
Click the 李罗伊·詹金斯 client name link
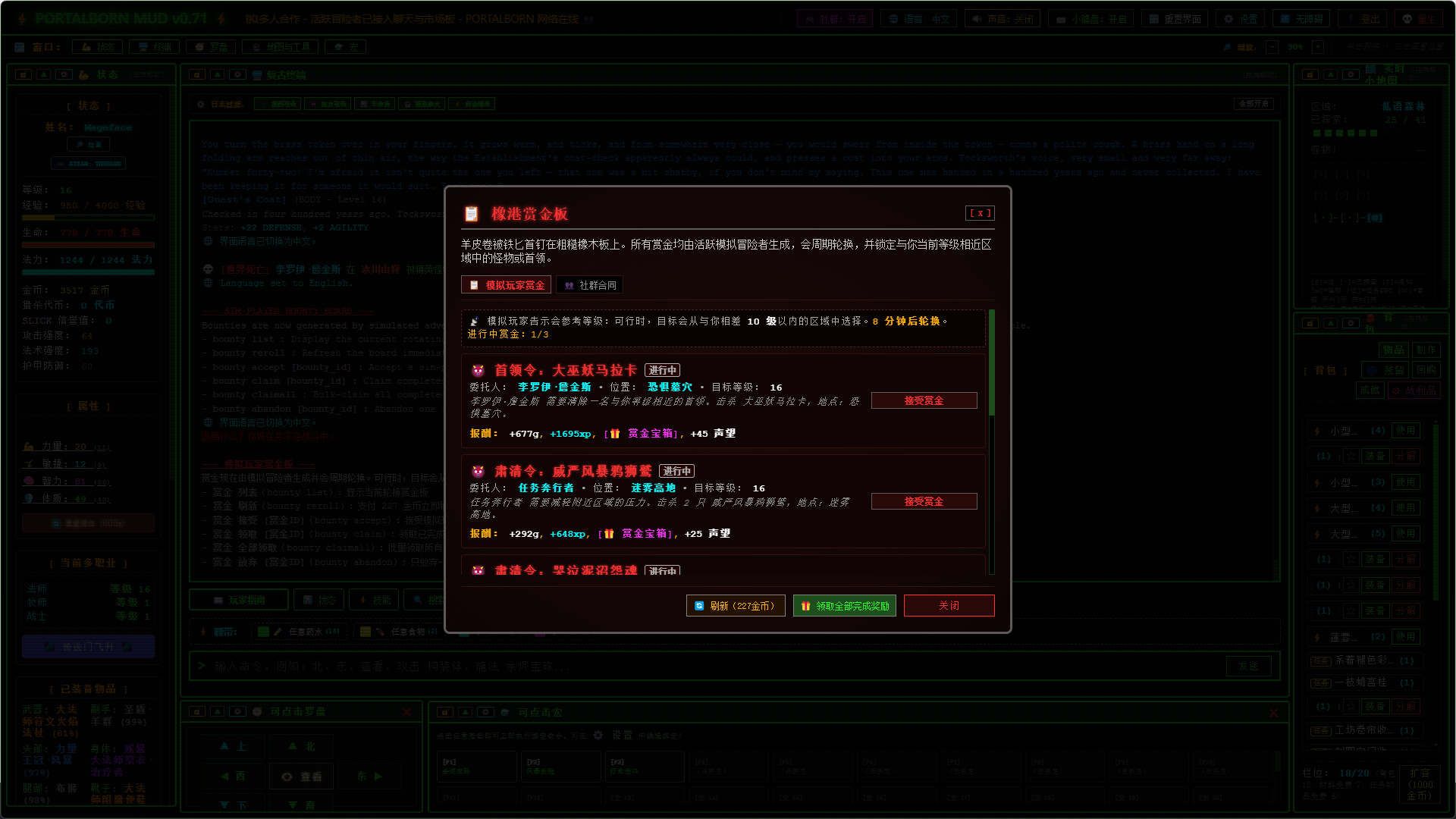click(554, 388)
